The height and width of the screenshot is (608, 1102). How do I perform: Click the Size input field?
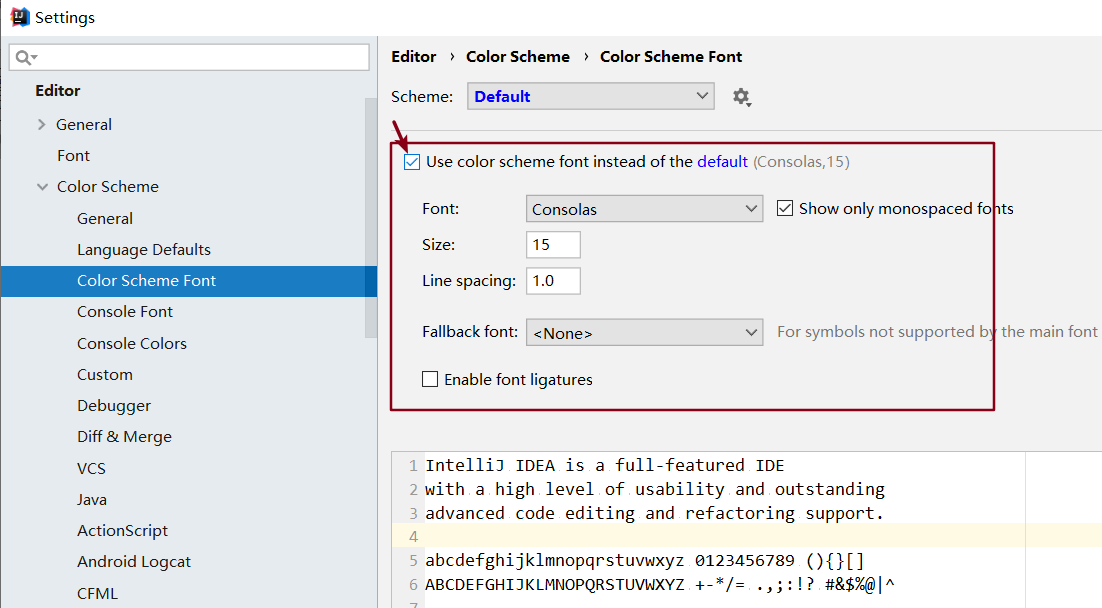(x=553, y=245)
